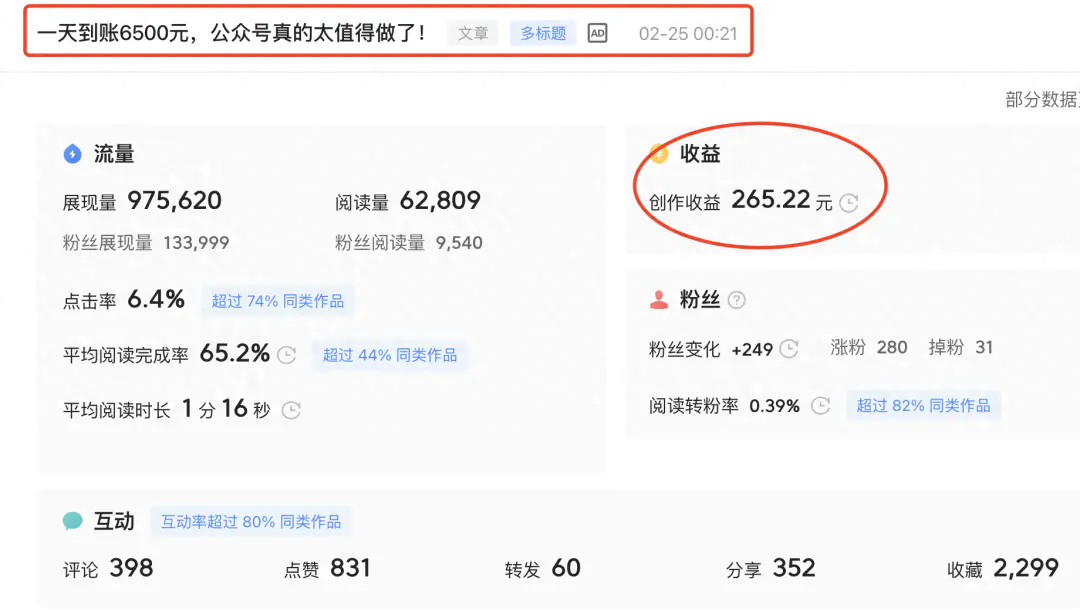
Task: Open the question mark help beside 粉丝
Action: tap(736, 300)
